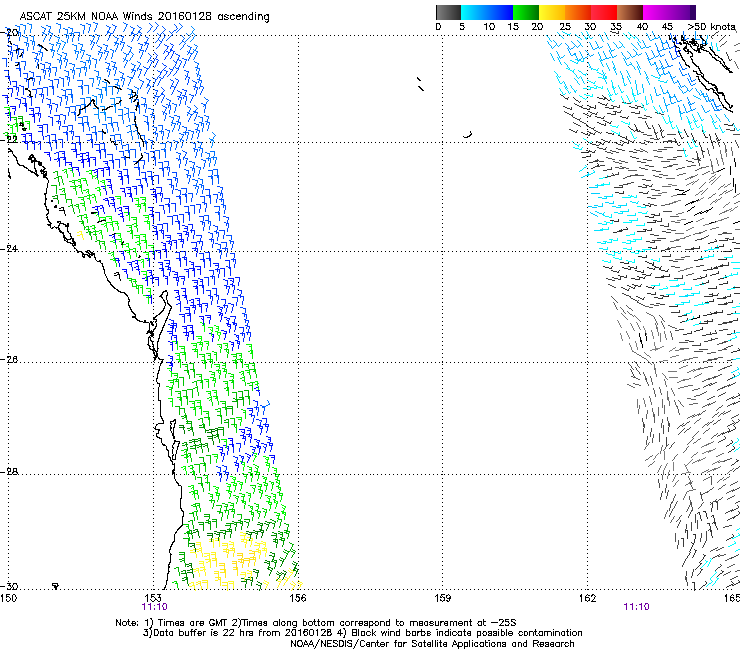
Task: Click the orange 25-30 knots color swatch
Action: 578,12
